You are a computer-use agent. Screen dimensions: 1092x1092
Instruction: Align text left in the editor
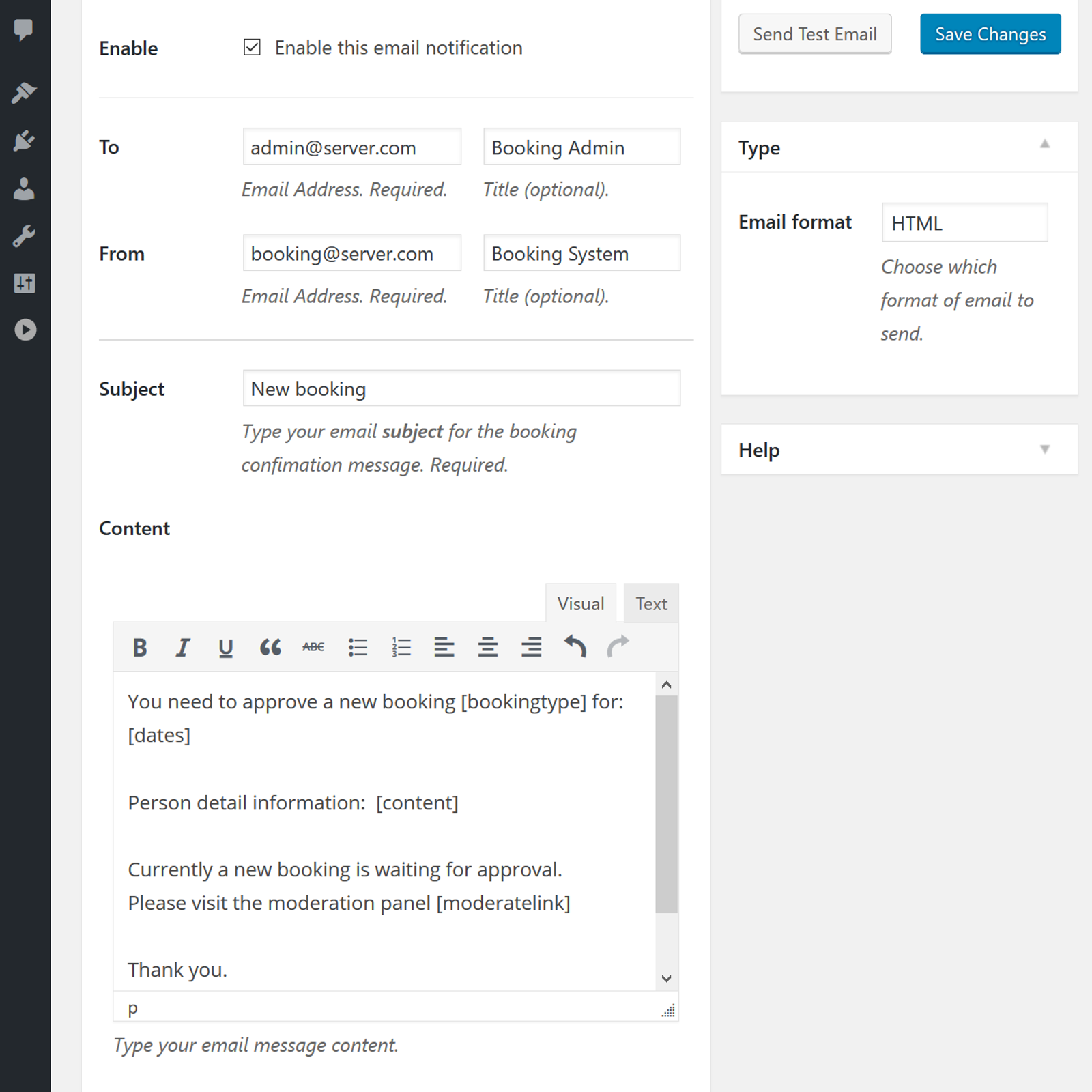pyautogui.click(x=444, y=647)
